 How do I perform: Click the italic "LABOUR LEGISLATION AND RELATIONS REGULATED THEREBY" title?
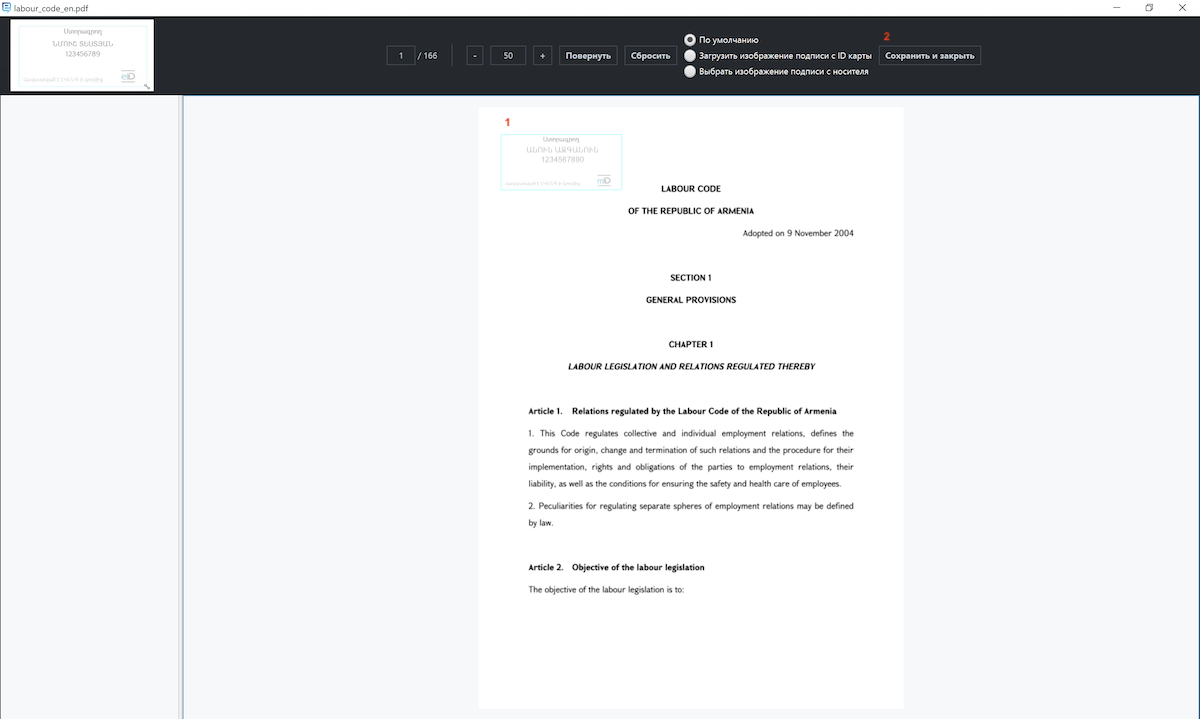click(691, 367)
